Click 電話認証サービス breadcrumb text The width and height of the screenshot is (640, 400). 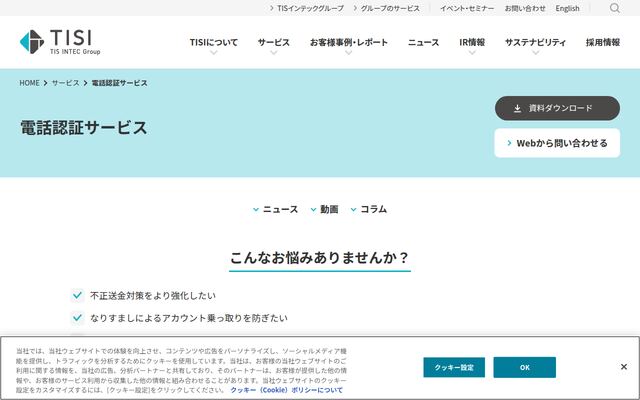click(x=119, y=83)
